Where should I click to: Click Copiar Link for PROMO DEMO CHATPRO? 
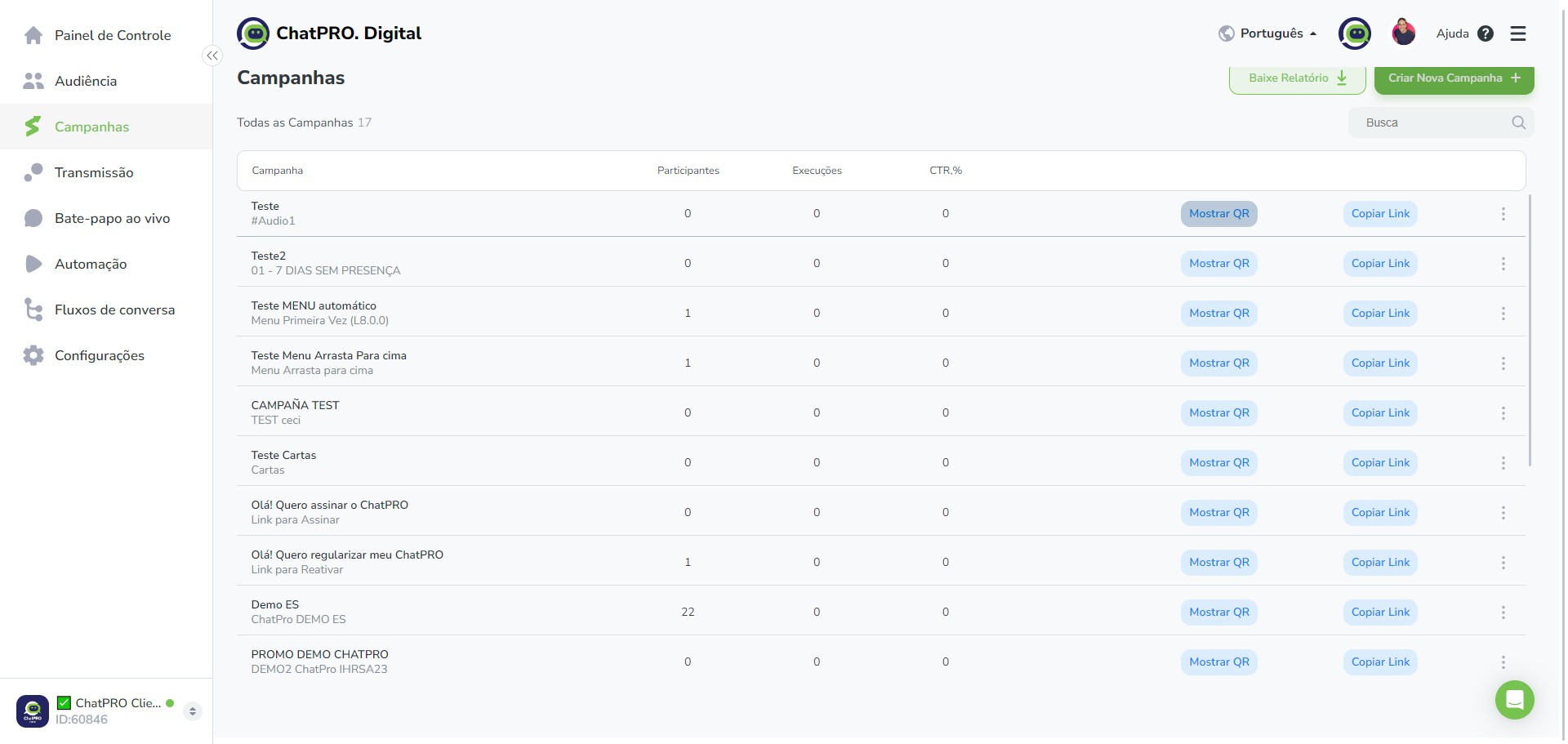tap(1380, 662)
